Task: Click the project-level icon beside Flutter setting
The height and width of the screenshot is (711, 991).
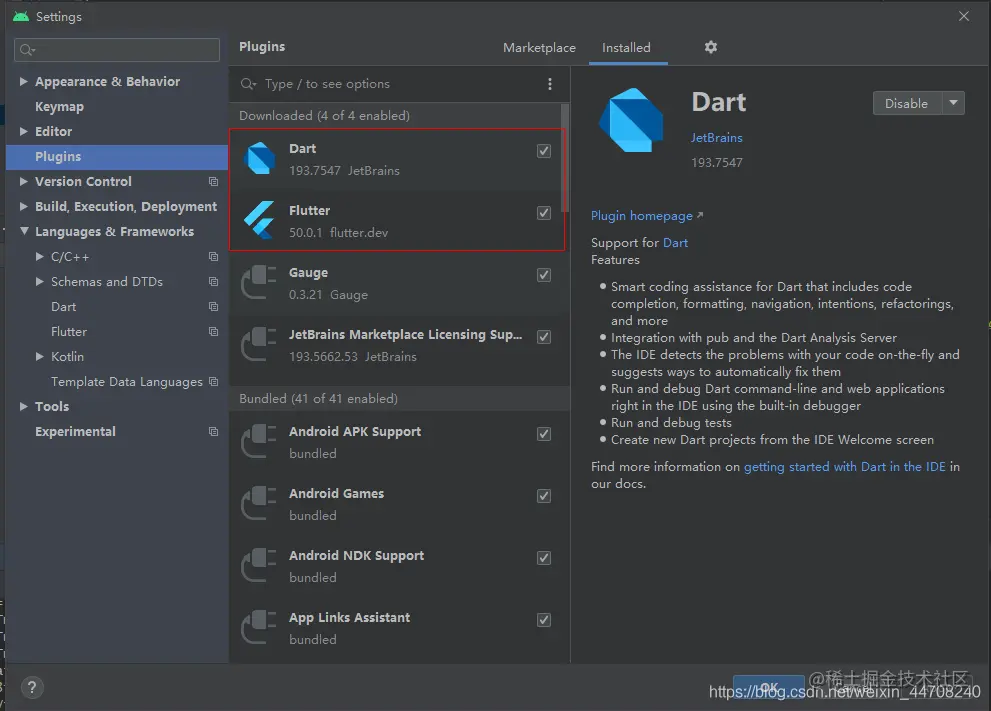Action: coord(214,331)
